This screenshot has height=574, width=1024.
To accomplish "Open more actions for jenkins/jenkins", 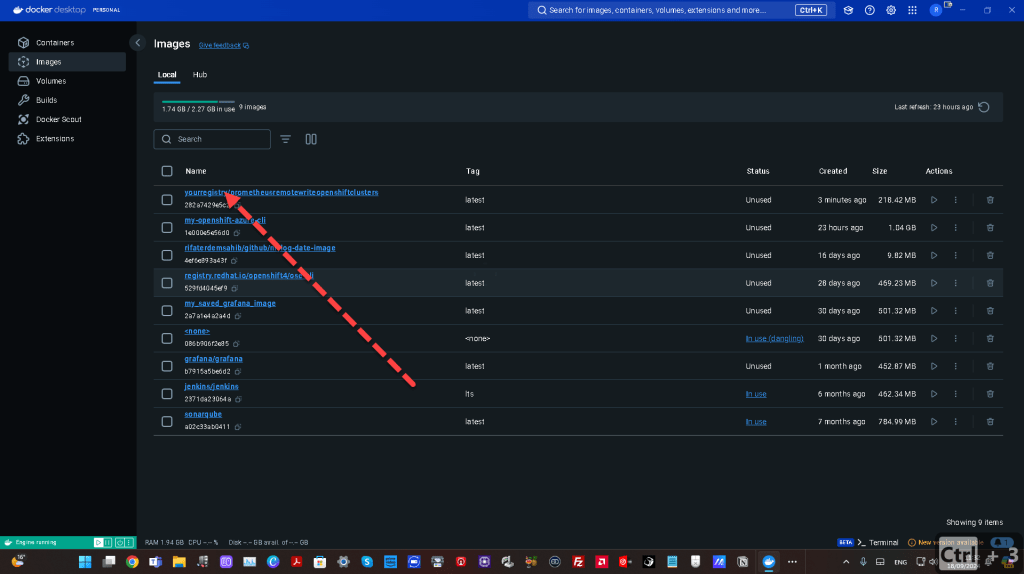I will 955,394.
